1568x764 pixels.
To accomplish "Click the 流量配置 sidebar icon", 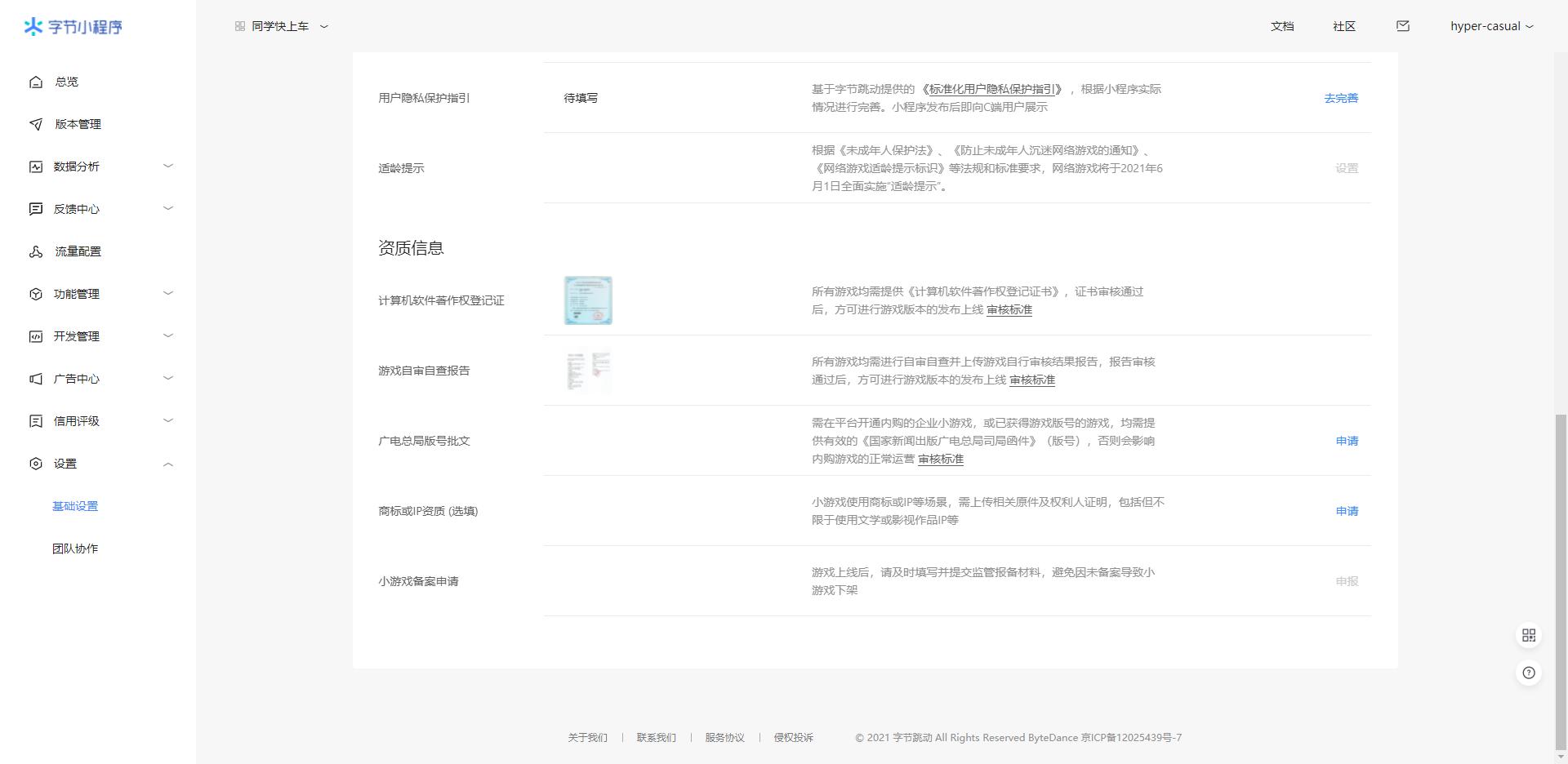I will point(36,251).
